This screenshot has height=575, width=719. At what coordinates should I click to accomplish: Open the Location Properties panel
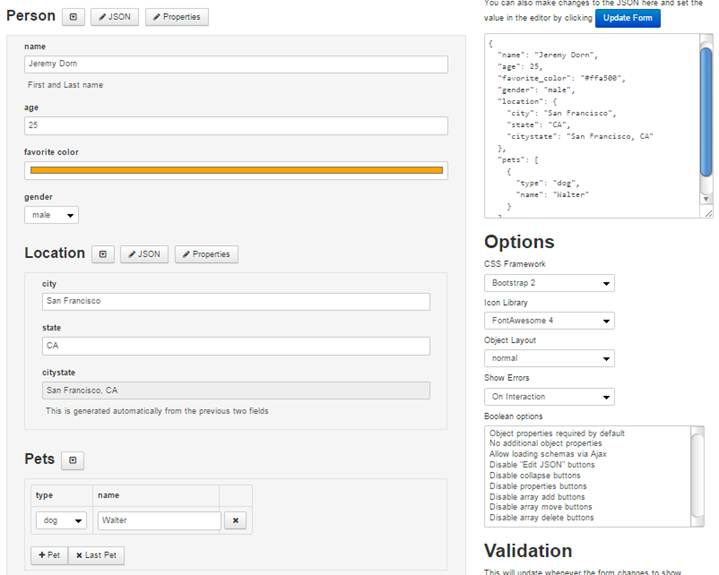tap(206, 254)
